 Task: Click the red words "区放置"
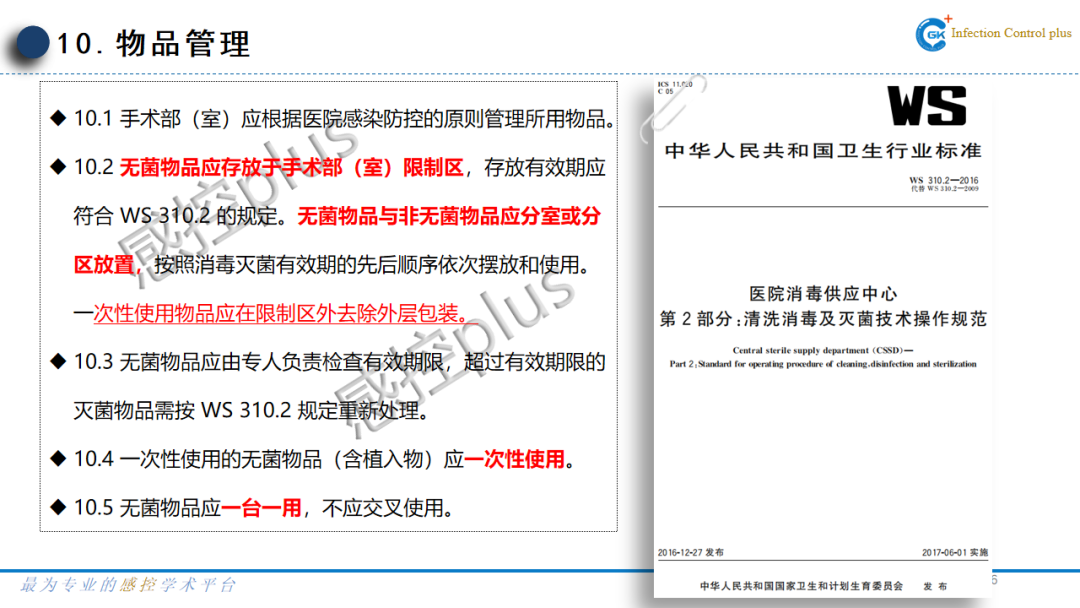click(104, 264)
